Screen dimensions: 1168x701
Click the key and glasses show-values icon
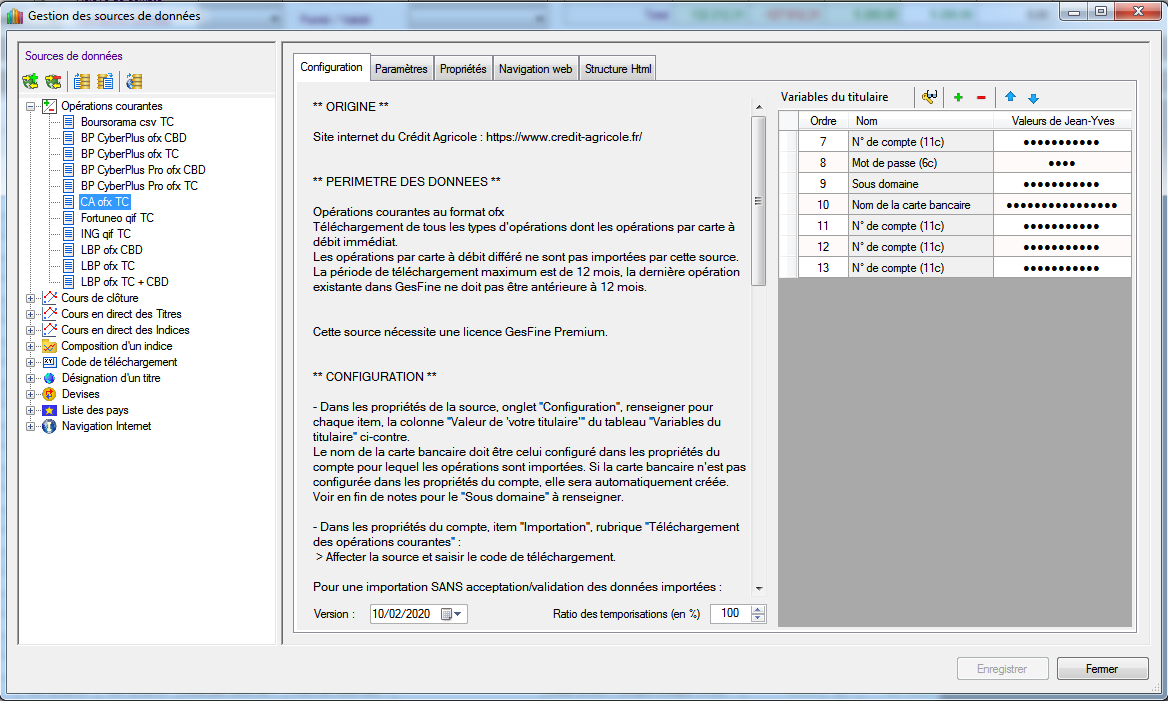pyautogui.click(x=930, y=97)
